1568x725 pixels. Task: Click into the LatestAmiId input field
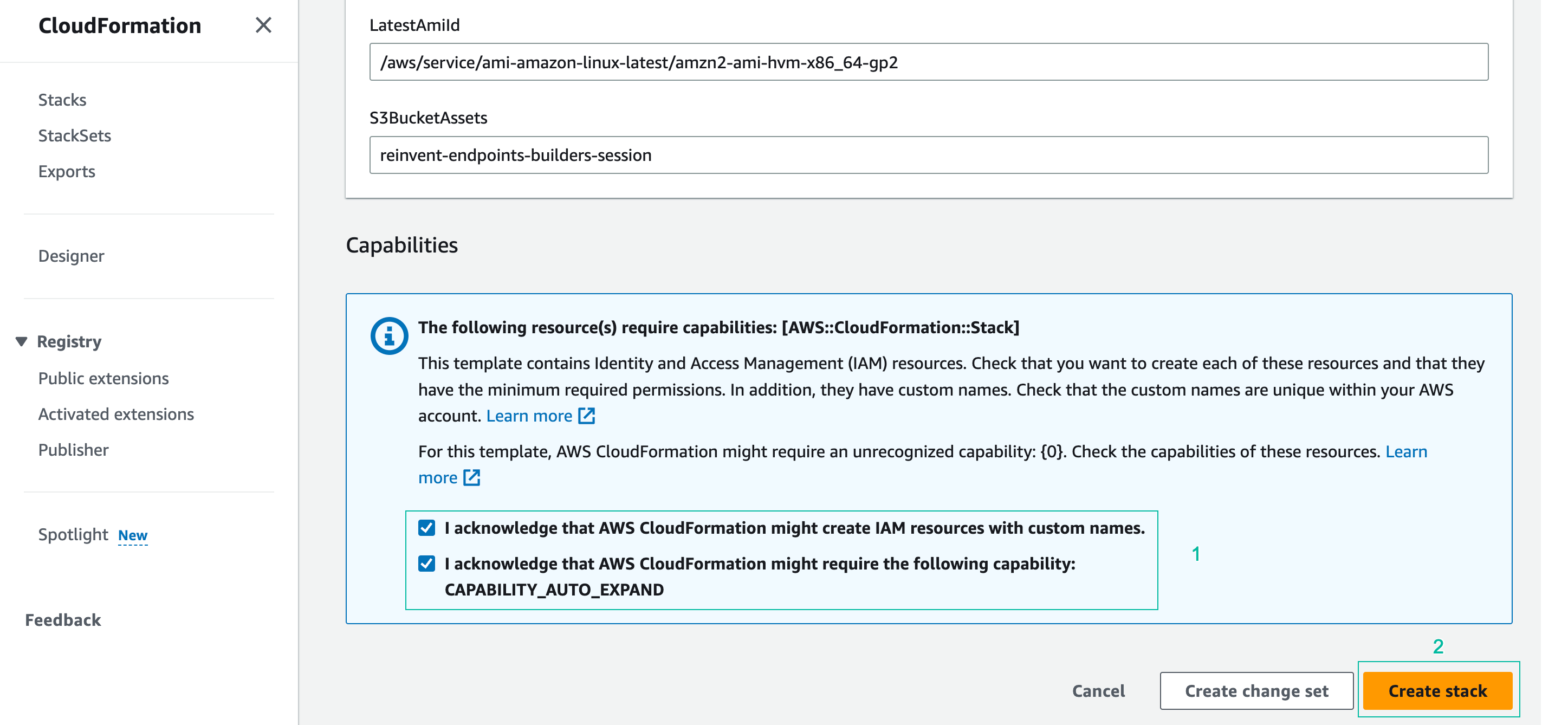click(x=928, y=62)
